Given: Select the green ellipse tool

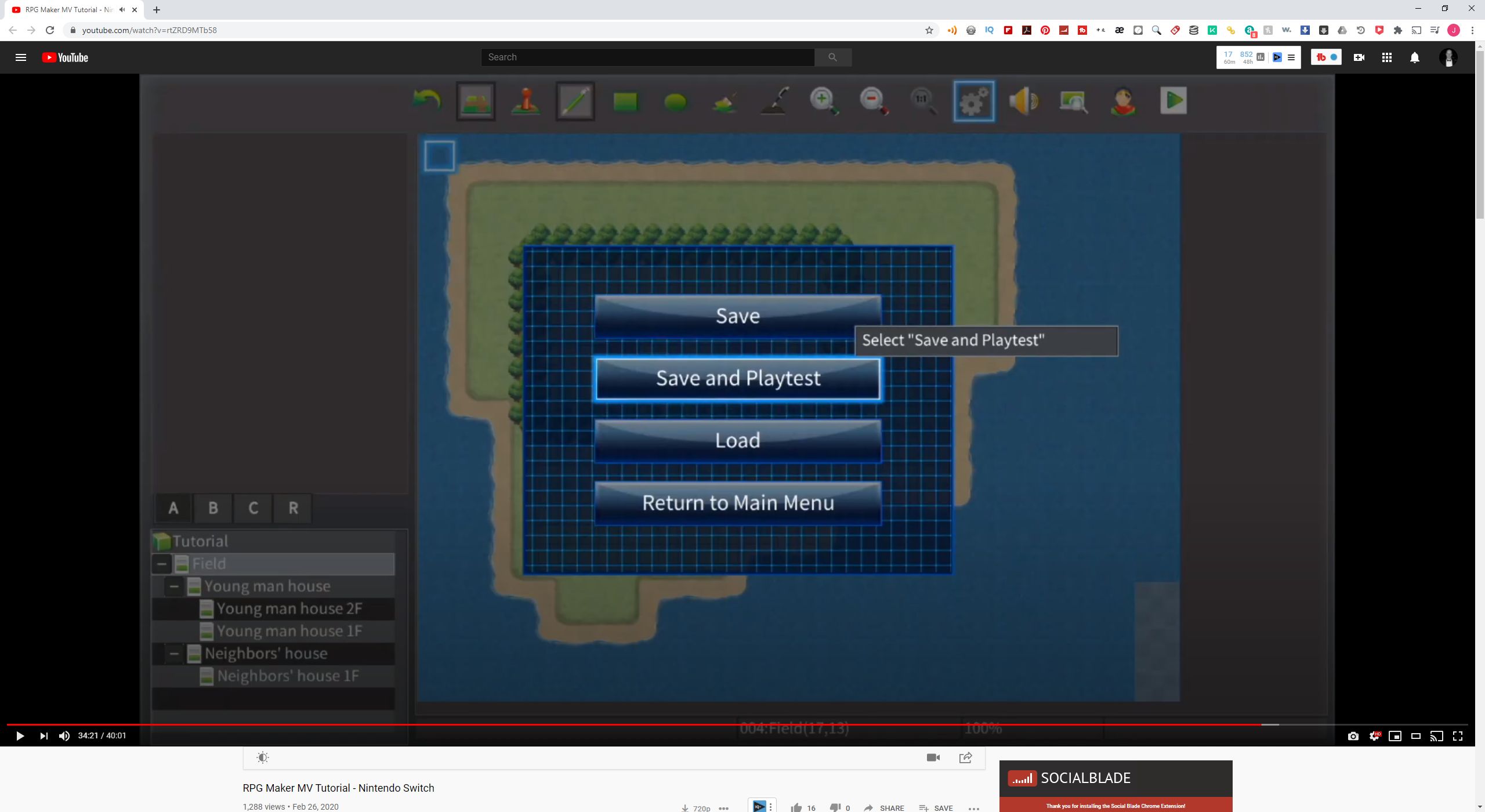Looking at the screenshot, I should click(675, 102).
